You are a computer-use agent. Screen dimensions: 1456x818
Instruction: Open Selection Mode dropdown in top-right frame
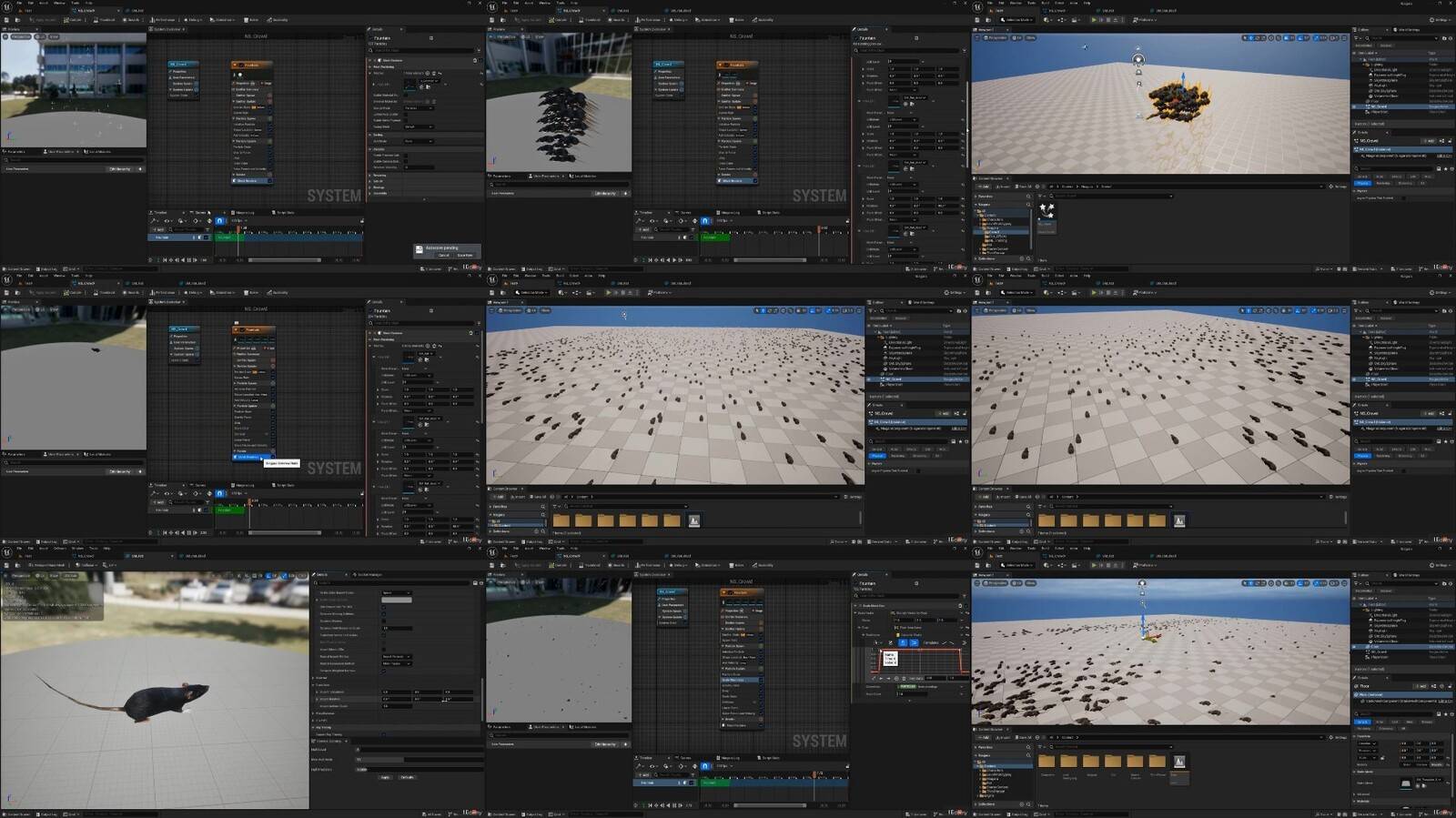[x=1017, y=20]
